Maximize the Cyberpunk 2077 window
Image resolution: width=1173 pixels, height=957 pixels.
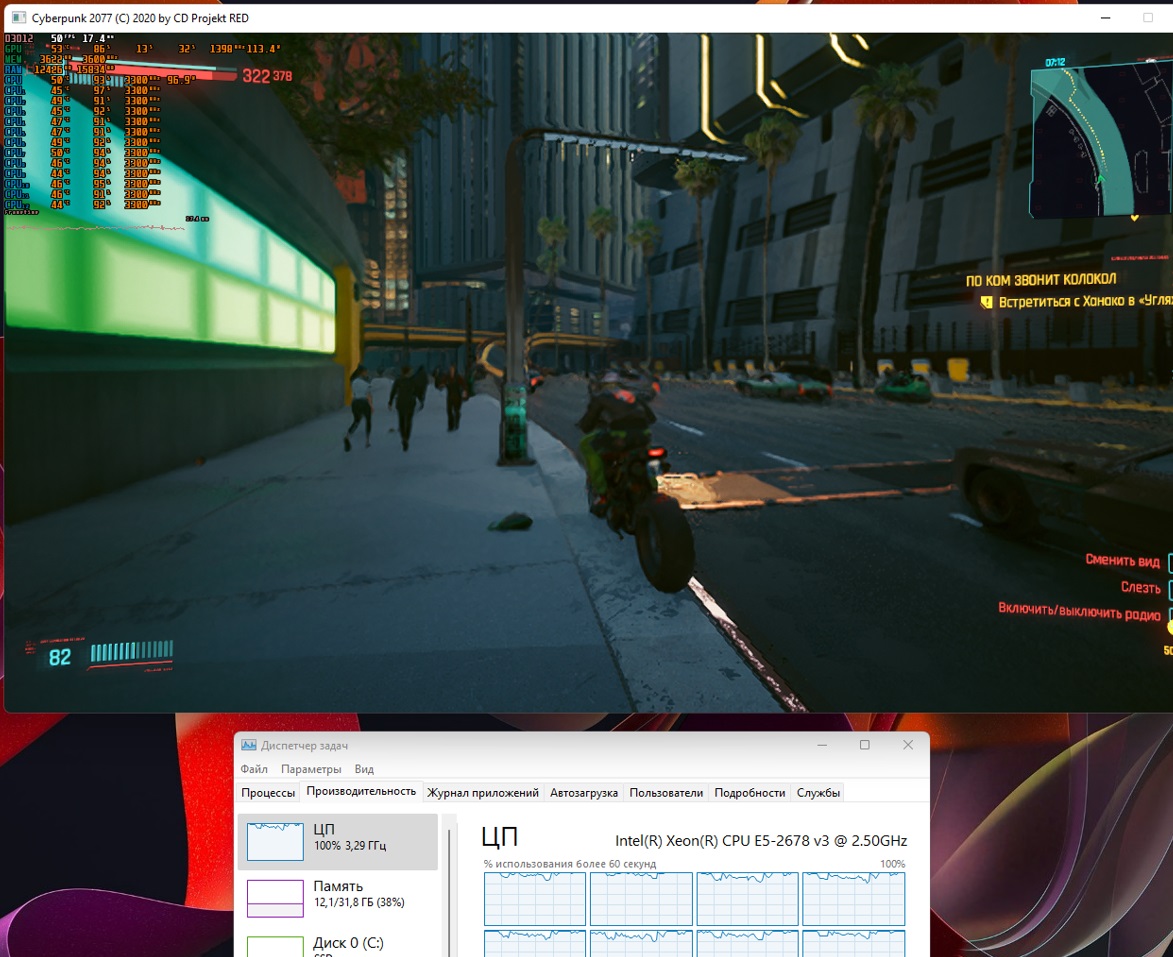coord(1148,17)
